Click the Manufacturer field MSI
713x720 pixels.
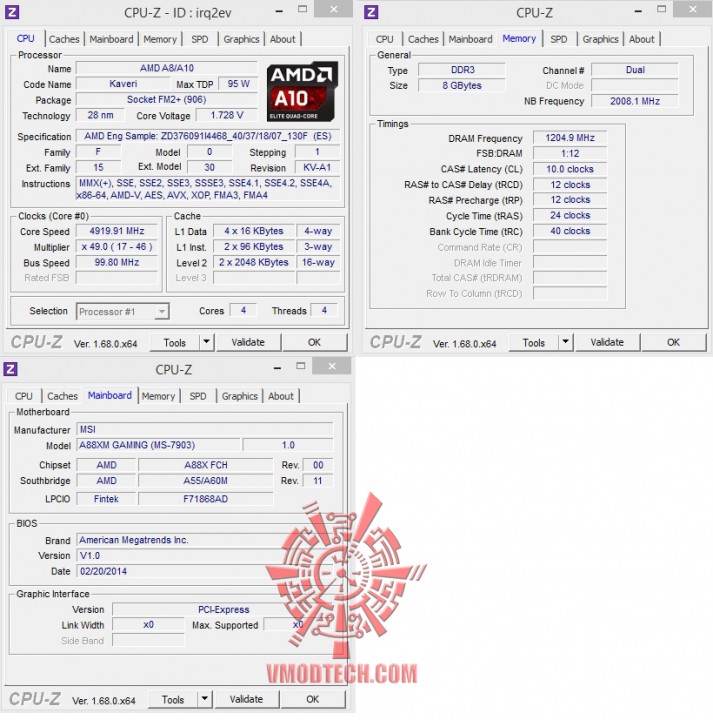(x=205, y=429)
